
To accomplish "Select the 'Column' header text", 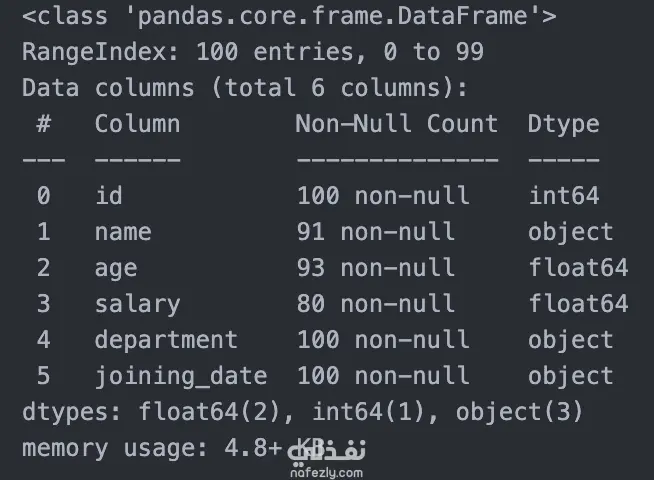I will click(137, 124).
